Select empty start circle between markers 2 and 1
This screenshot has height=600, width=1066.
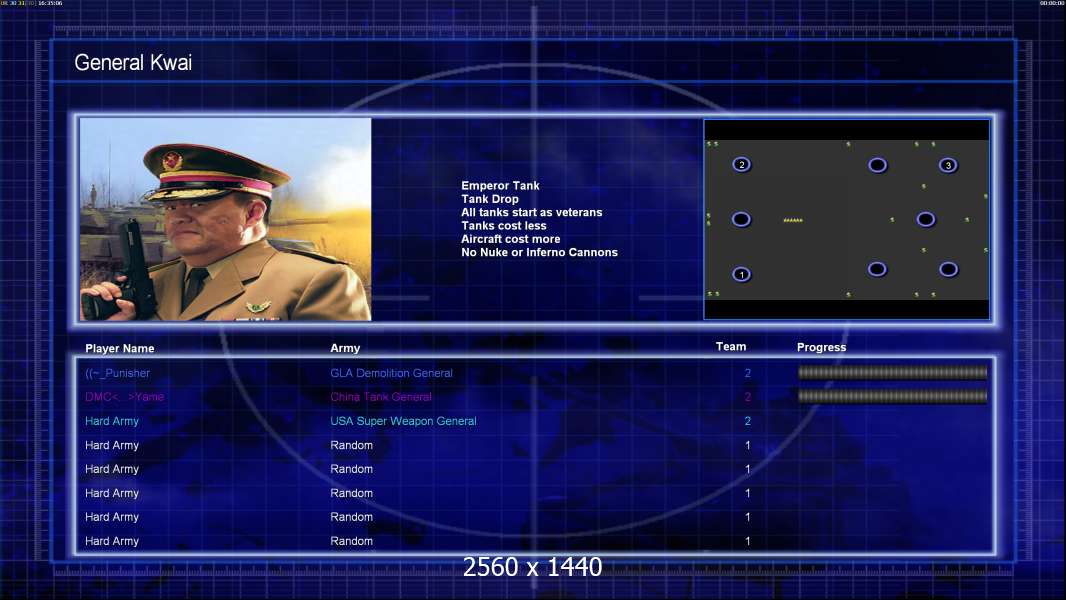pos(741,219)
